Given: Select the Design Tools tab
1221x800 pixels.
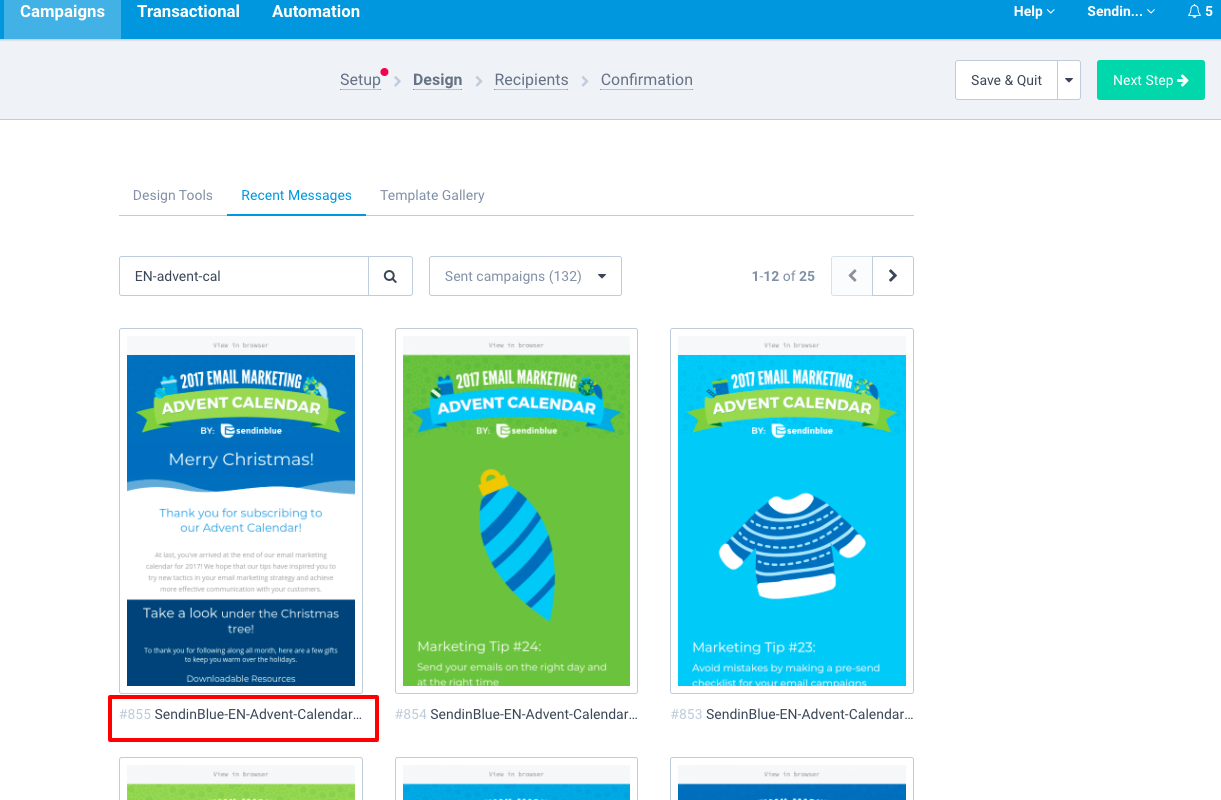Looking at the screenshot, I should pyautogui.click(x=173, y=195).
